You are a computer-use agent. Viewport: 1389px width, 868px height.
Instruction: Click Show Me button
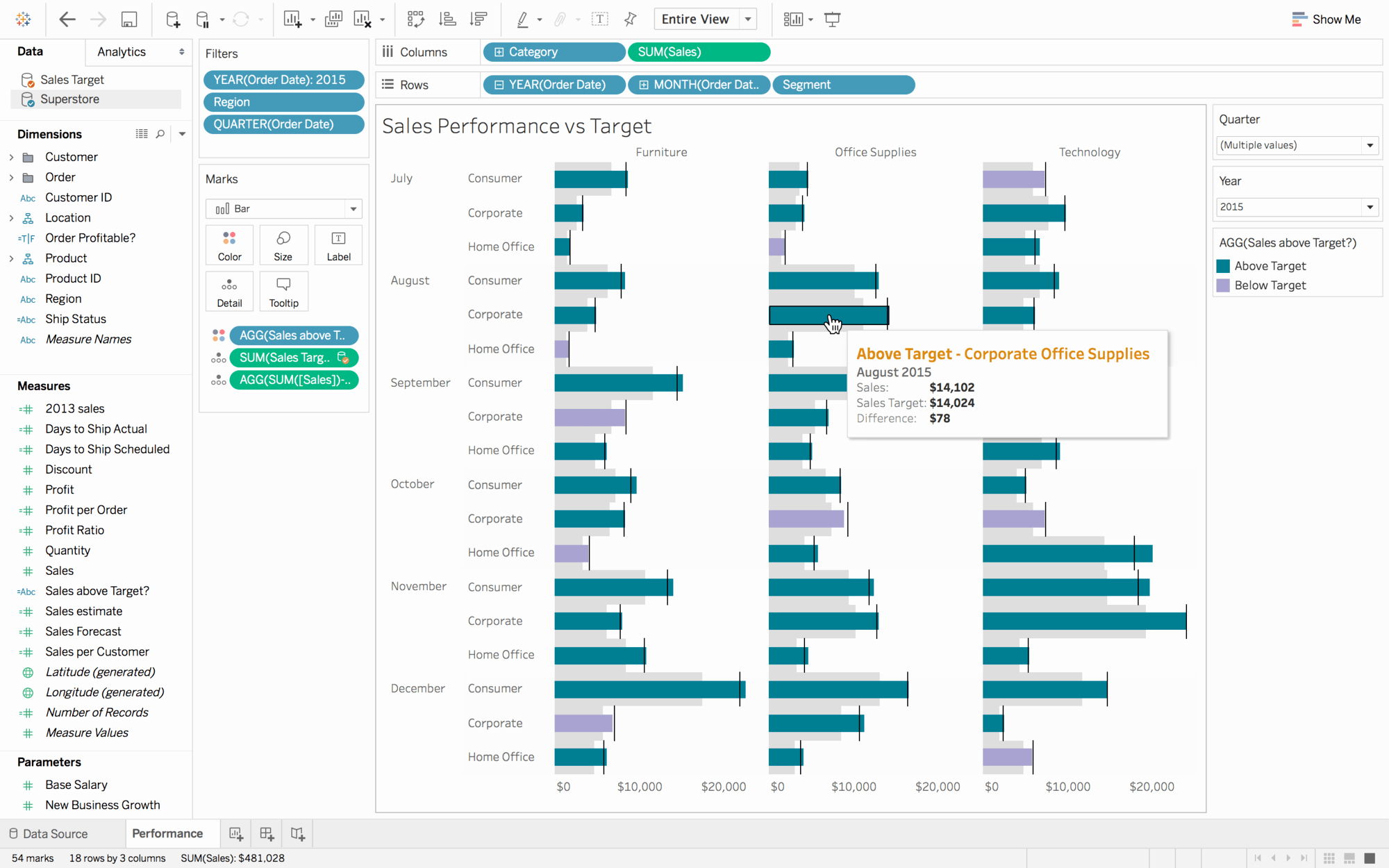point(1337,19)
